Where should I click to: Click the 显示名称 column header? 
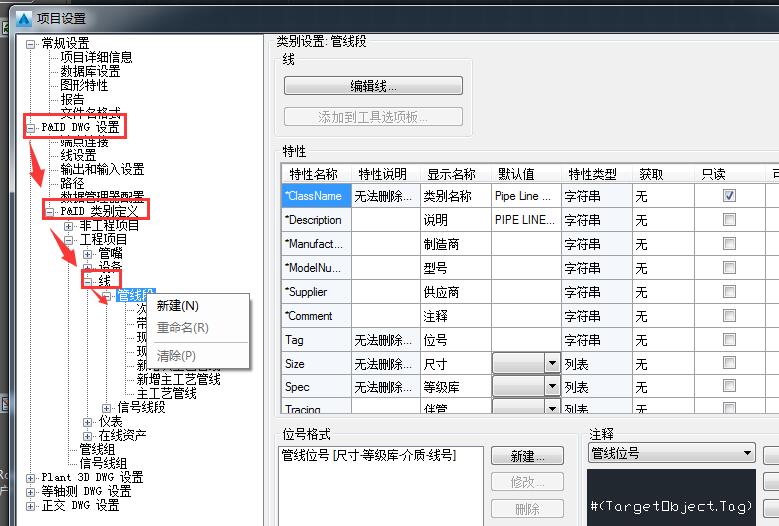[x=456, y=174]
